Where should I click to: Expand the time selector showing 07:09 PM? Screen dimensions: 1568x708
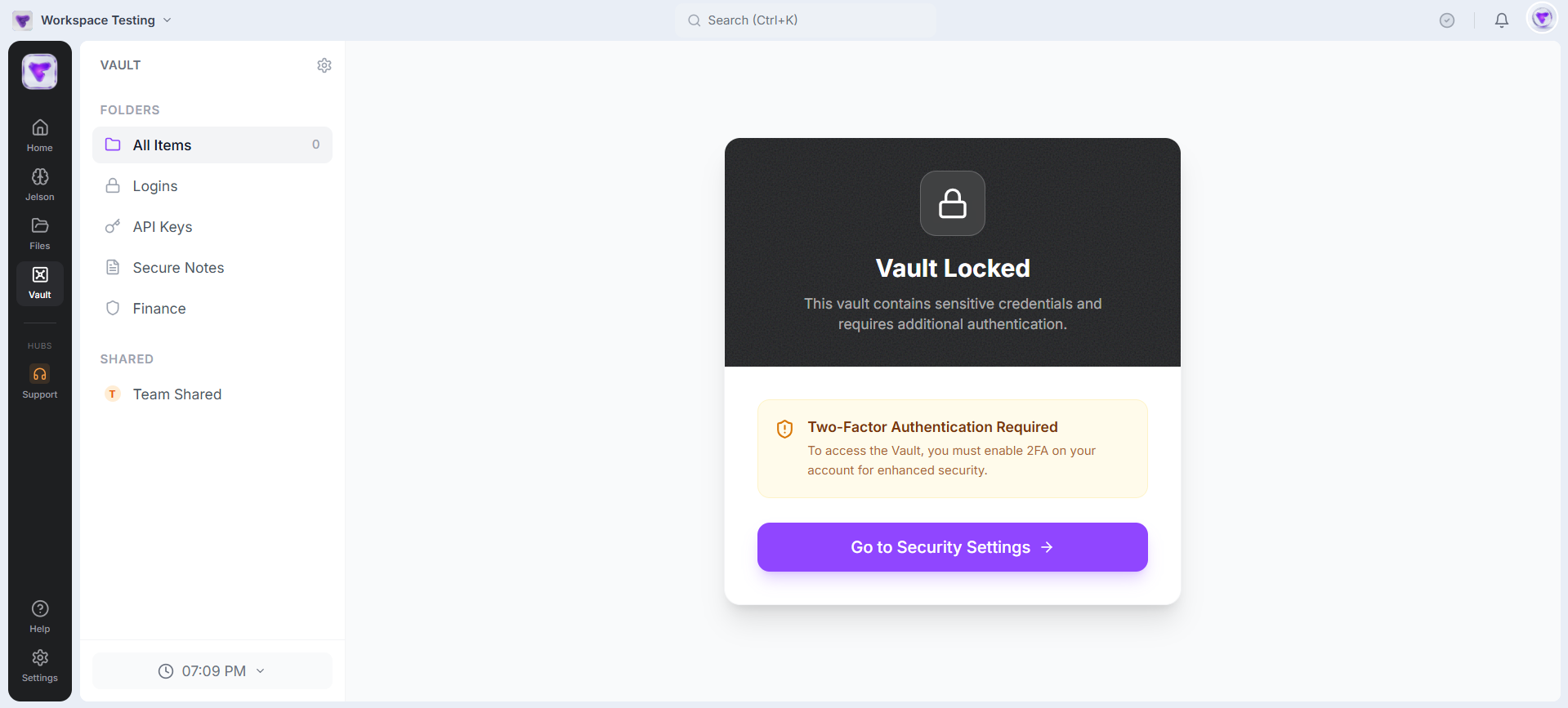coord(211,670)
